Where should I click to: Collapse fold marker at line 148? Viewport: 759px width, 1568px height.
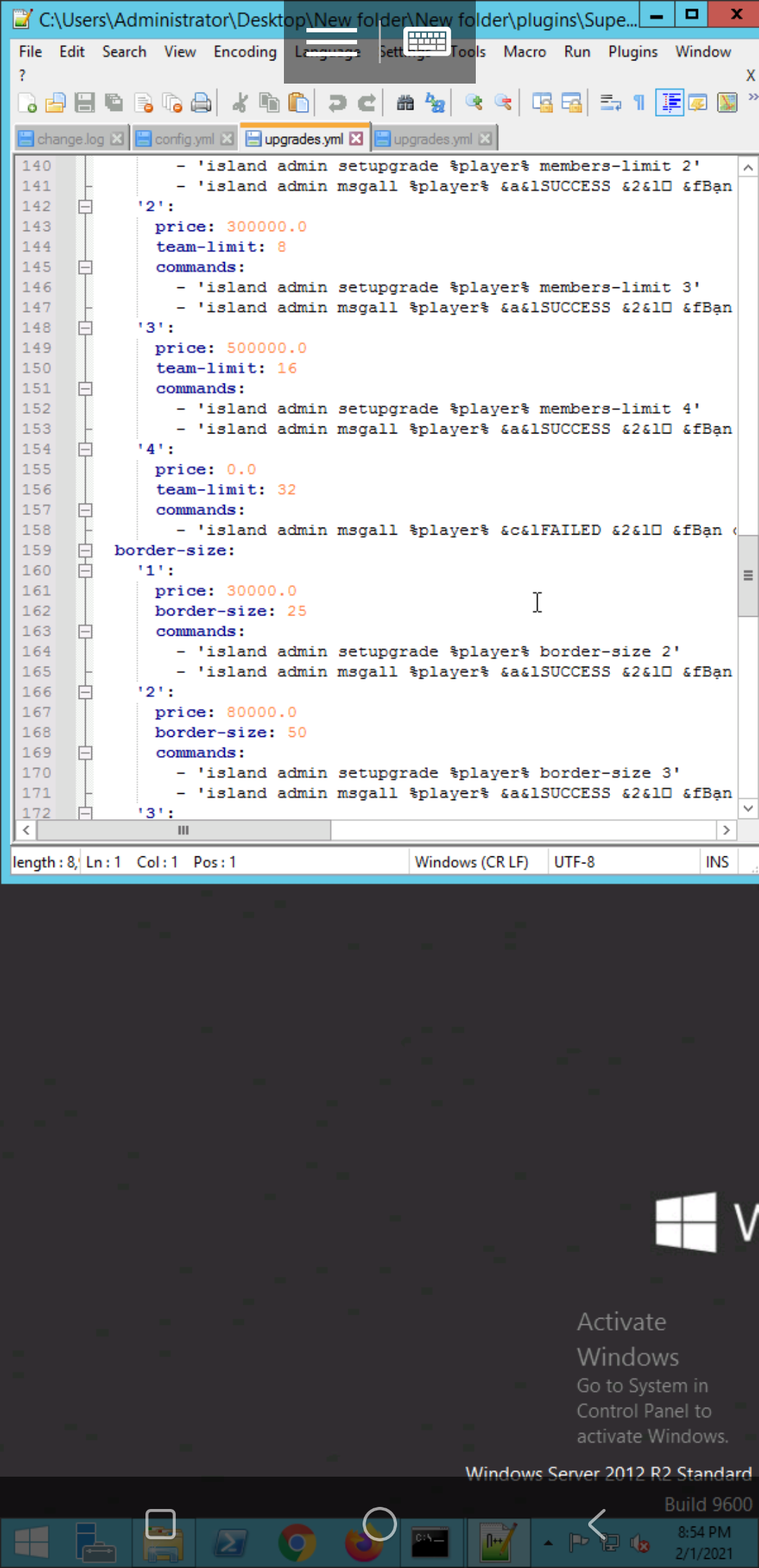coord(85,328)
